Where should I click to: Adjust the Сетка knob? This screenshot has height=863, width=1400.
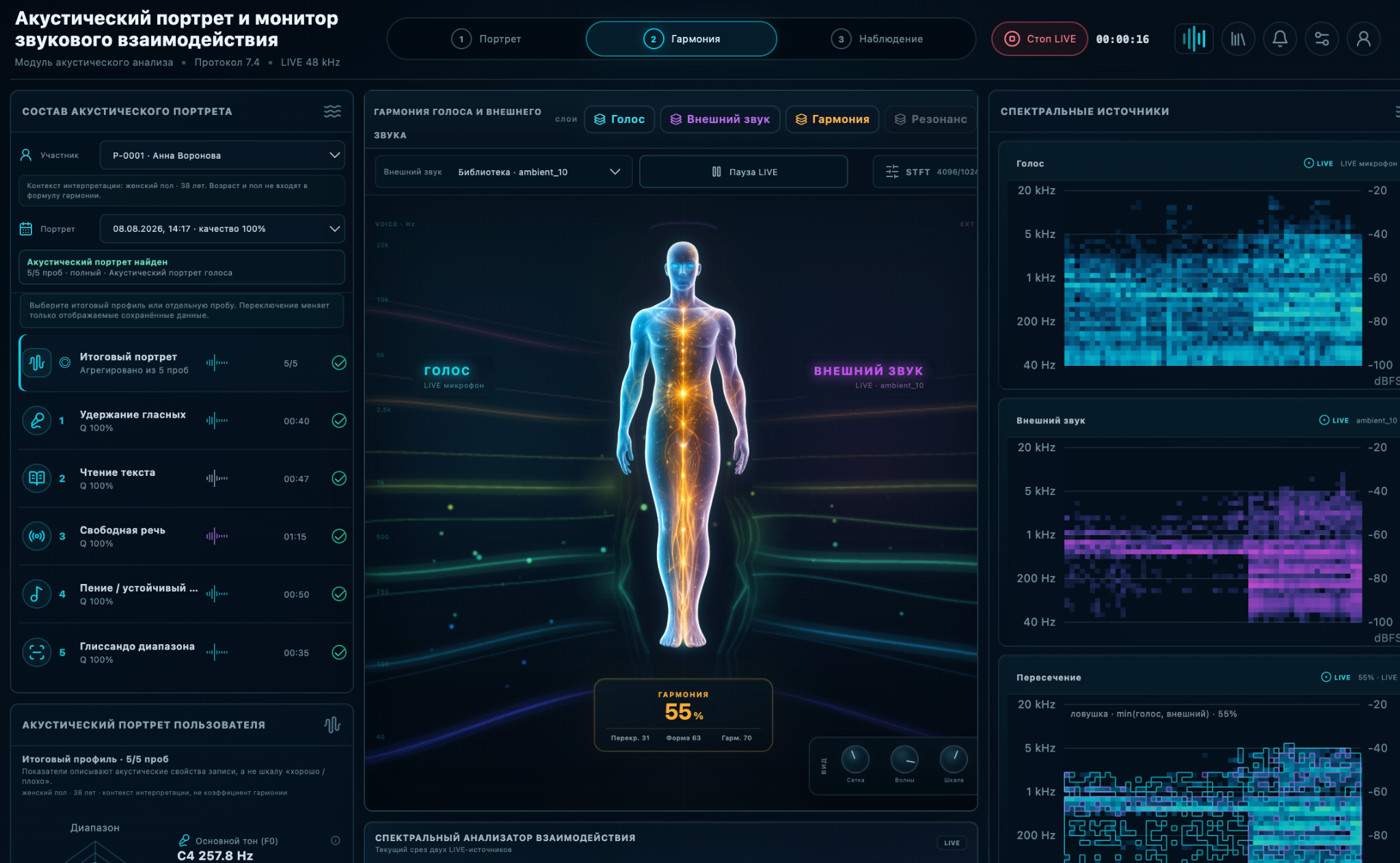(855, 759)
